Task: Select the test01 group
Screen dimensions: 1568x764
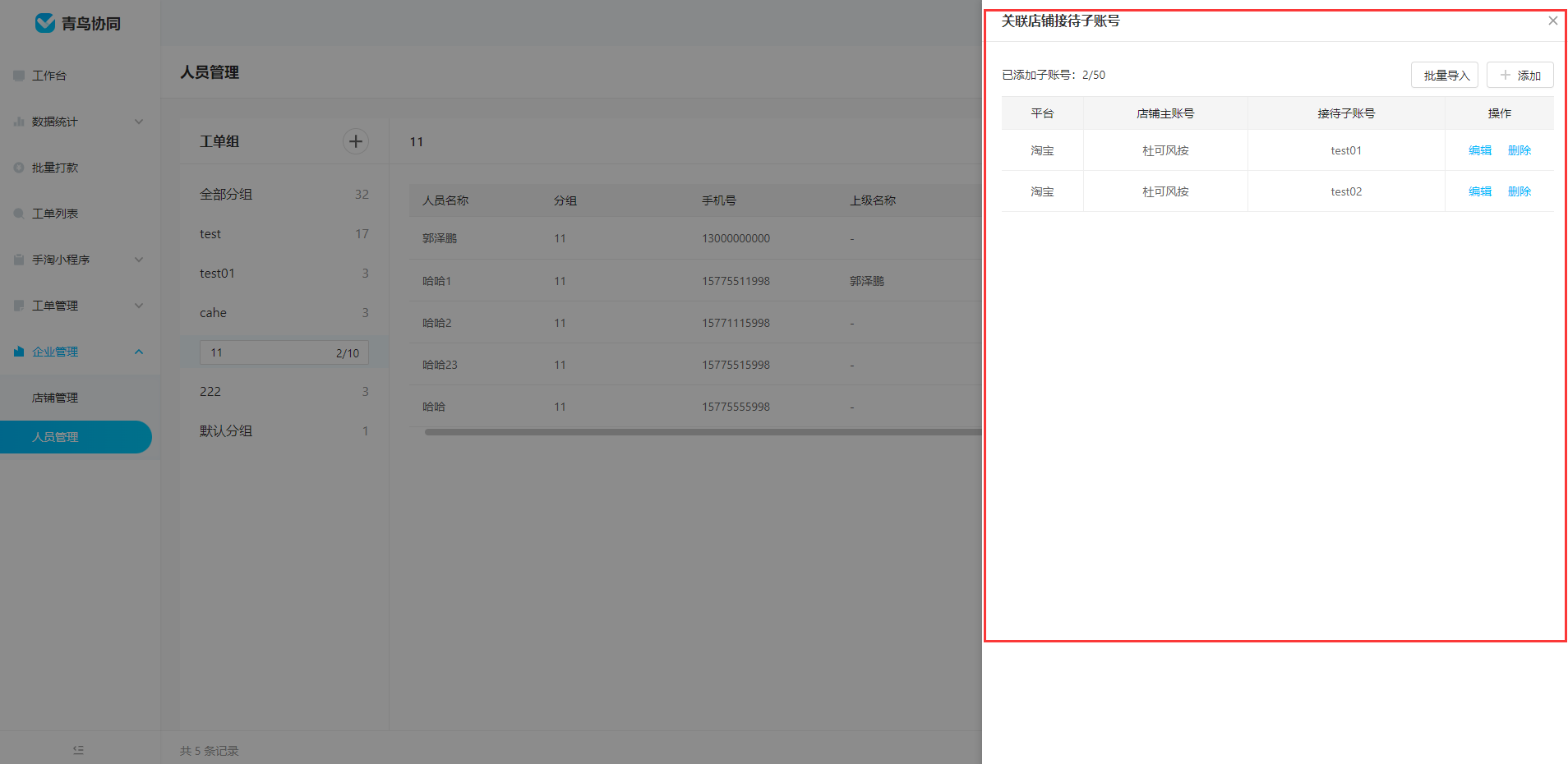Action: click(284, 274)
